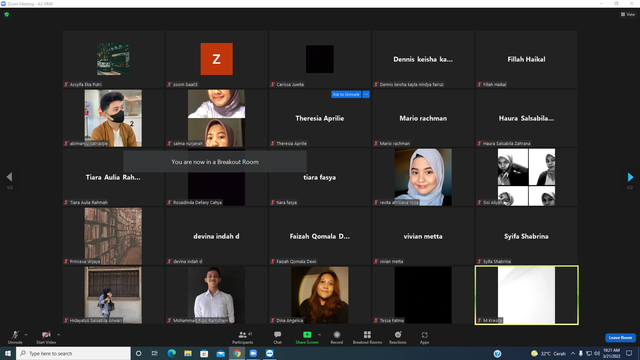The width and height of the screenshot is (640, 360).
Task: Click the Leave Room button
Action: [620, 338]
